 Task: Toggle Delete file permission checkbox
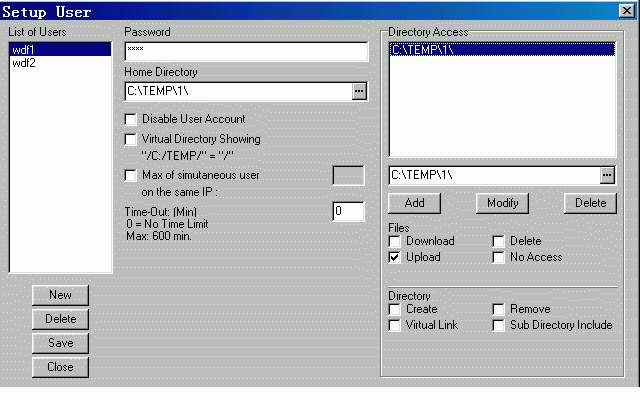click(x=499, y=241)
